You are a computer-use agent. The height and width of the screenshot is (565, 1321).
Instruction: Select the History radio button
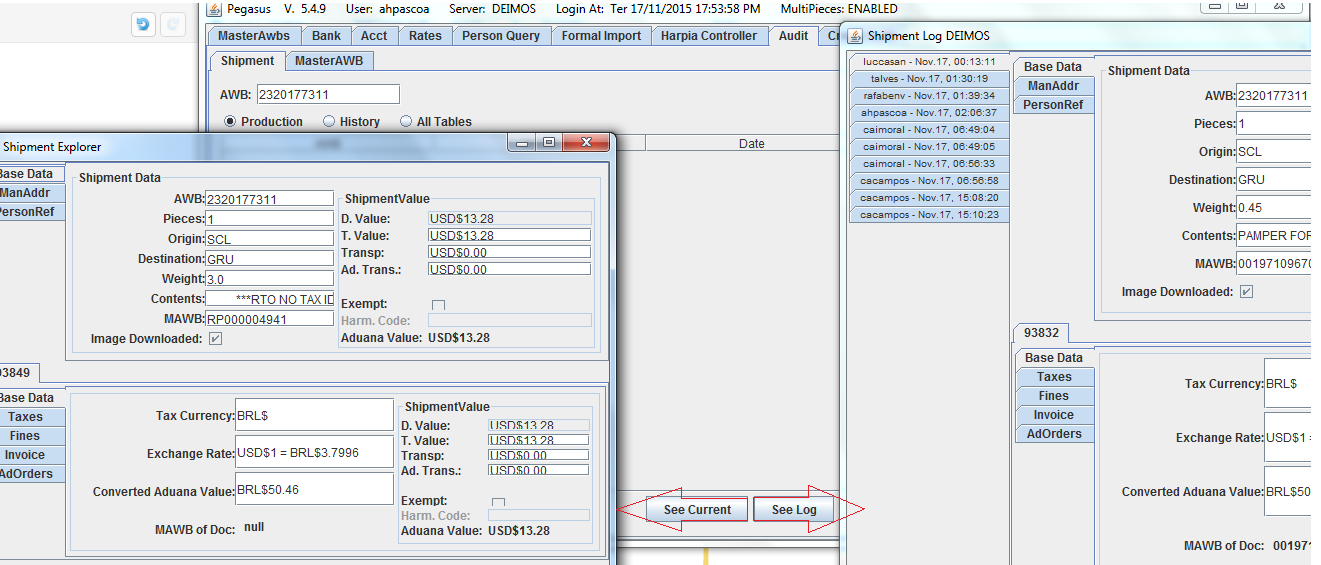coord(329,121)
